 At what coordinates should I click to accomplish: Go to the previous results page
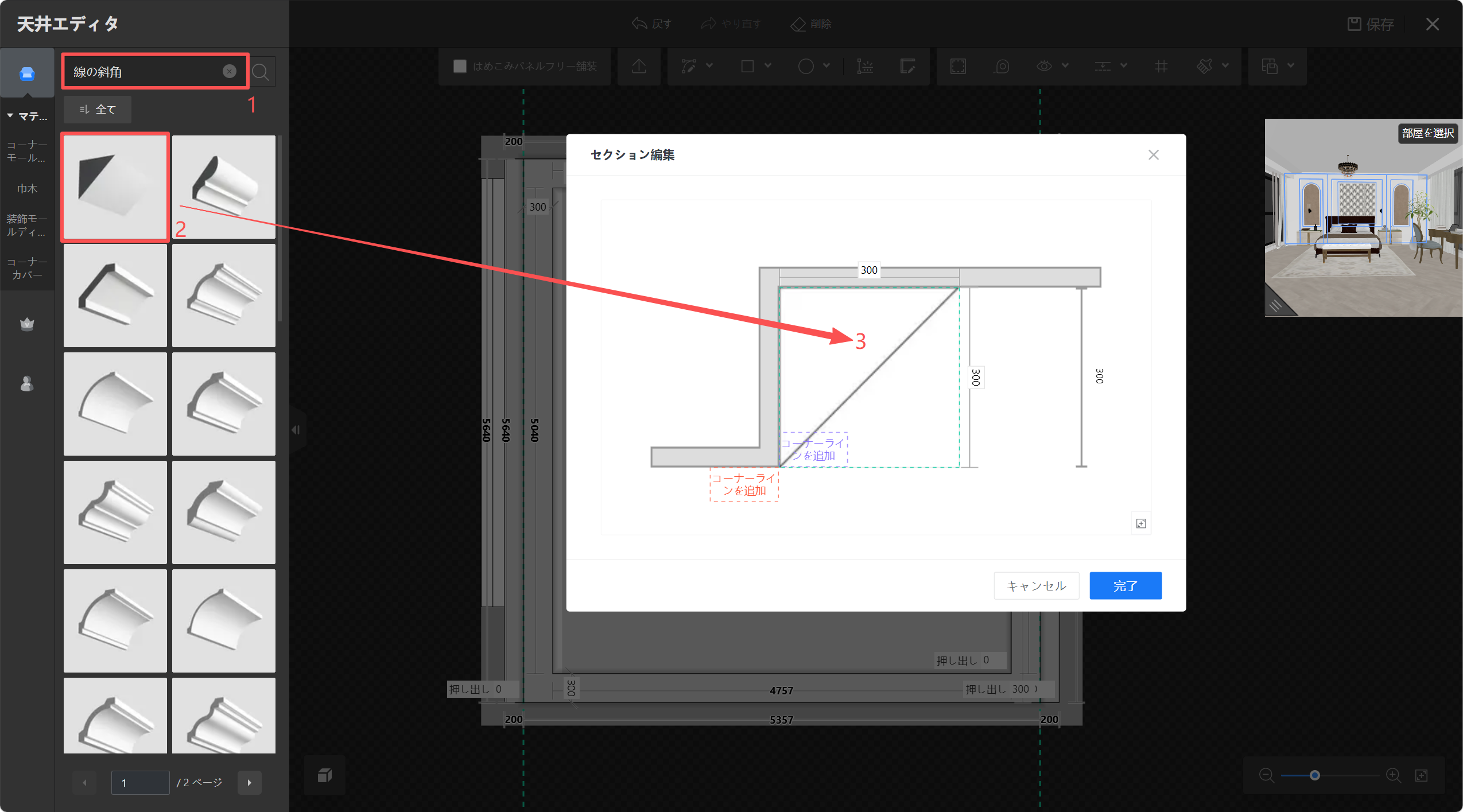(x=85, y=783)
